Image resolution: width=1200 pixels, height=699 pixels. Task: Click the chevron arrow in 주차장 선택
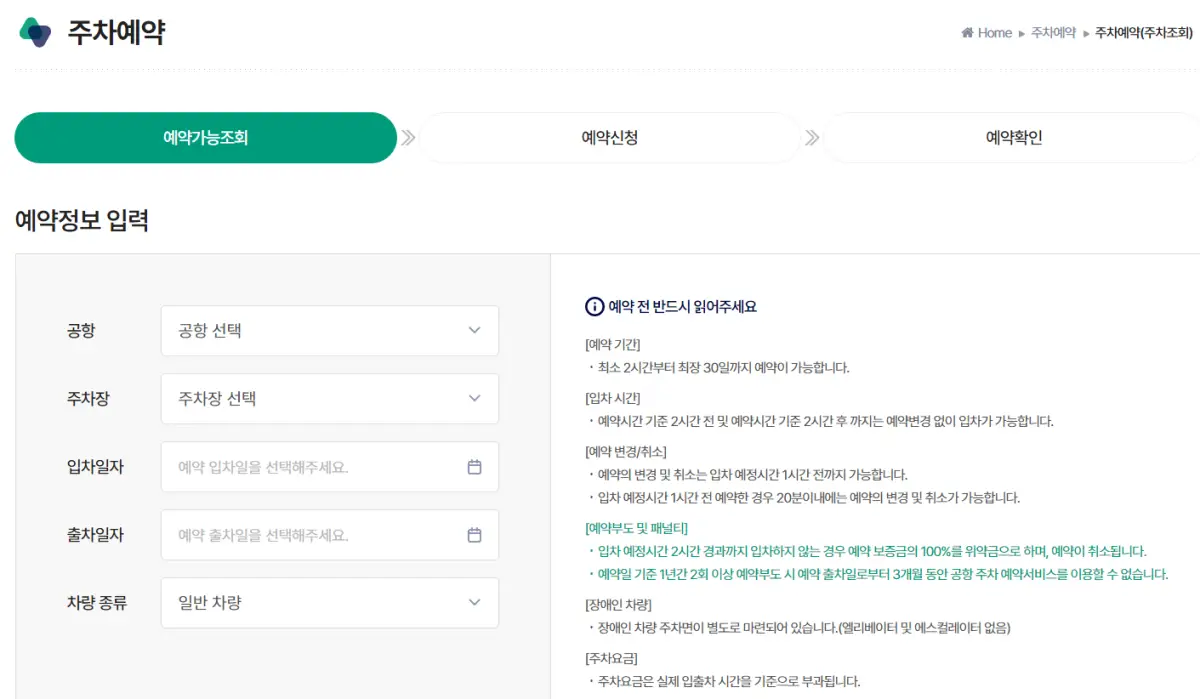(x=475, y=399)
